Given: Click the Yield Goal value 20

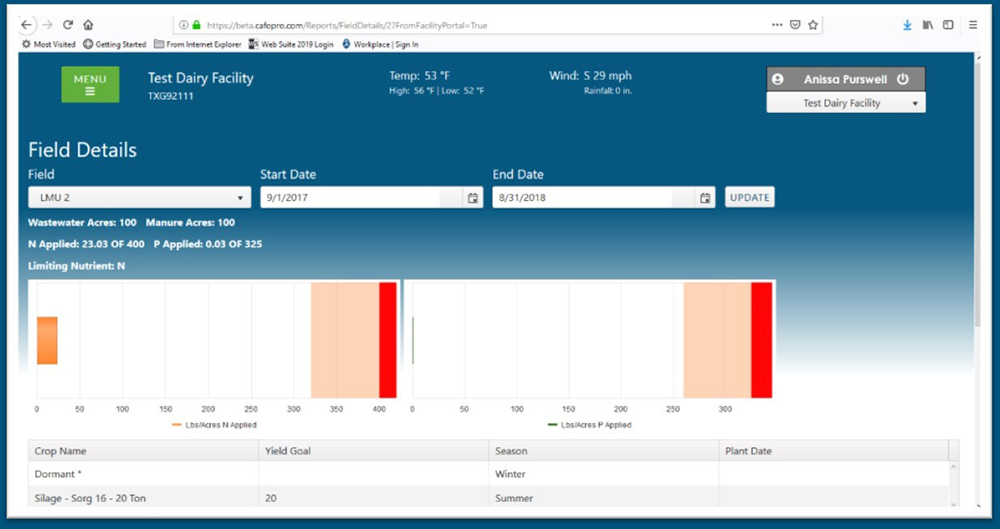Looking at the screenshot, I should pos(270,498).
